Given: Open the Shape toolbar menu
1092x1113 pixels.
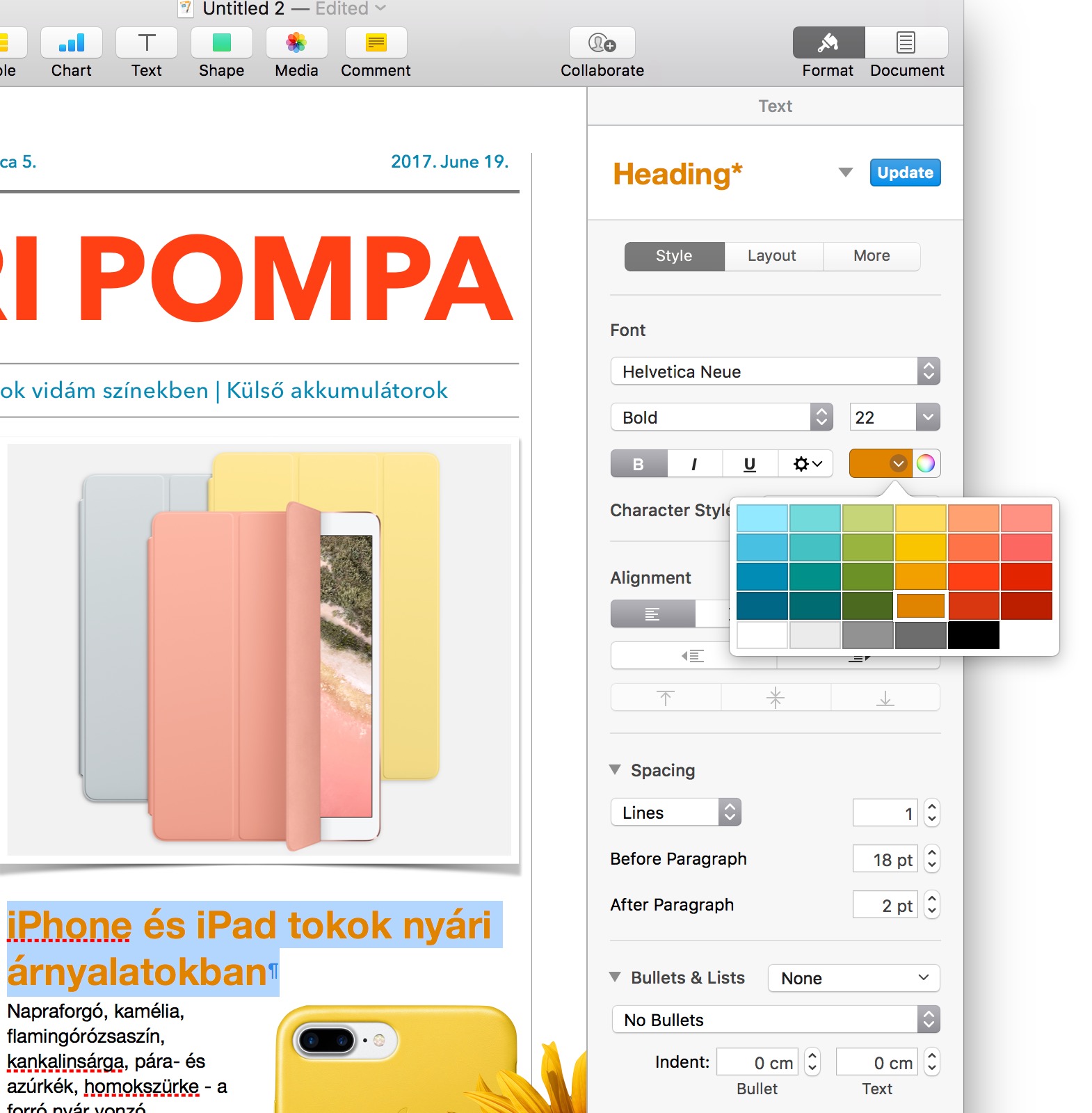Looking at the screenshot, I should (x=222, y=43).
